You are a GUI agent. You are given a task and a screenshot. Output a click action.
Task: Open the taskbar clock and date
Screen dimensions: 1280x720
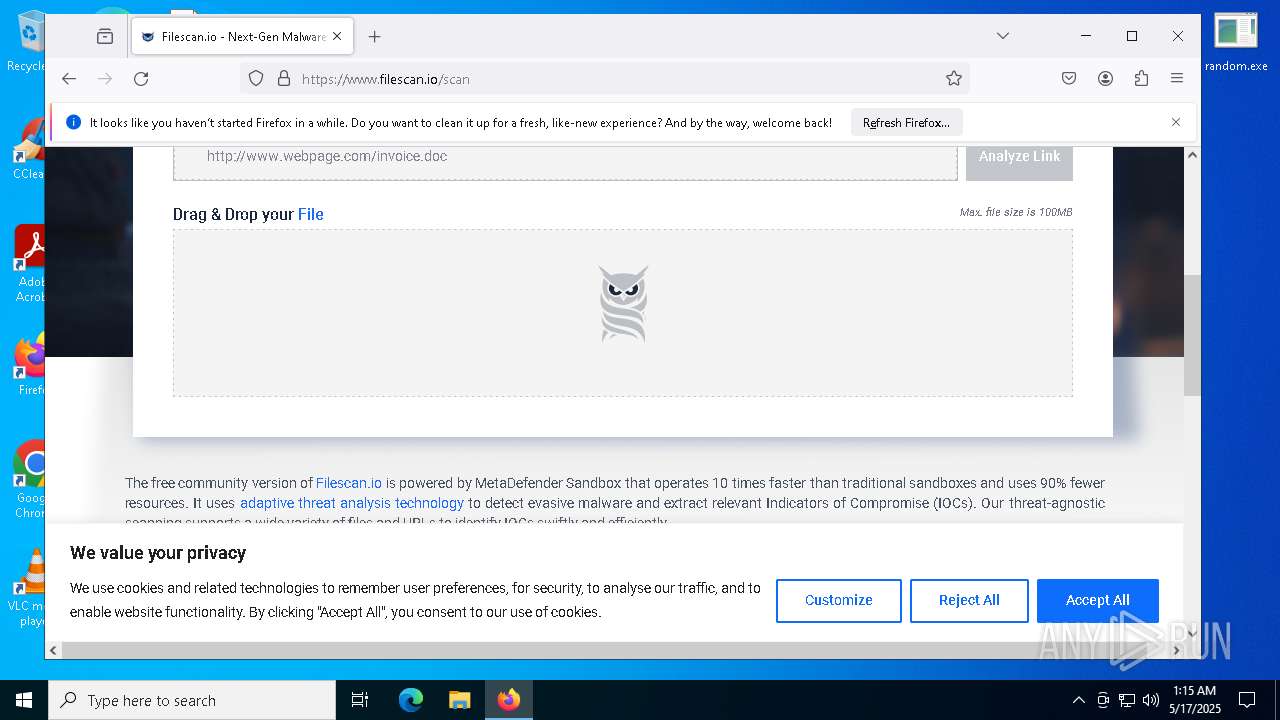[x=1195, y=700]
